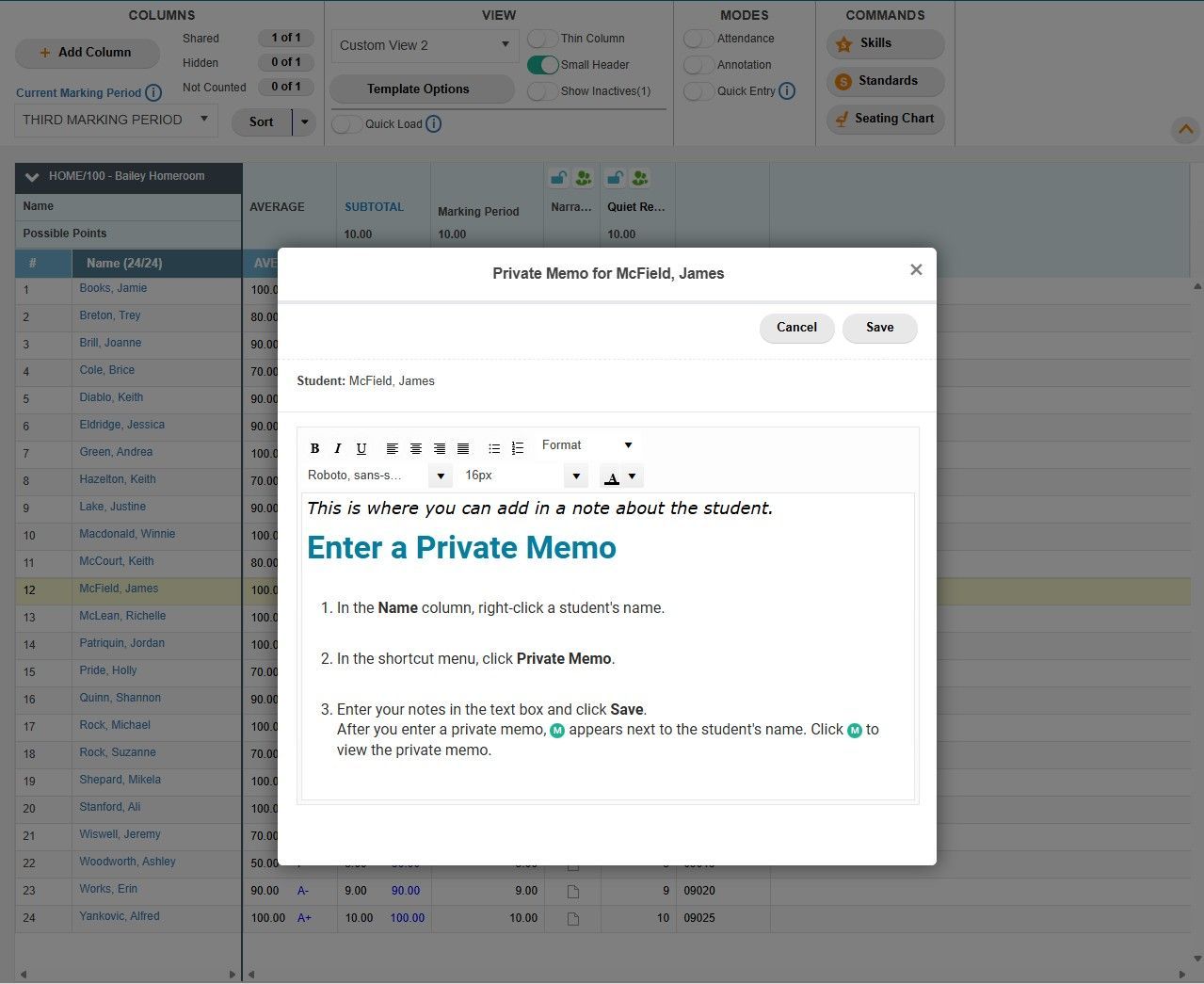This screenshot has height=984, width=1204.
Task: Italicize text using the Italic icon
Action: (x=337, y=448)
